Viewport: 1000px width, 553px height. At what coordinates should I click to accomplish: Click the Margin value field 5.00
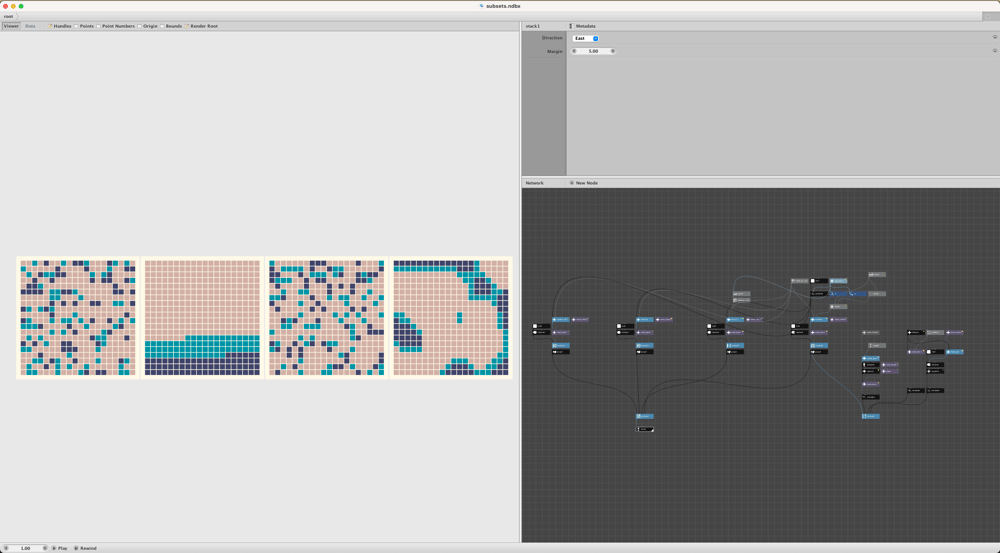click(x=593, y=51)
